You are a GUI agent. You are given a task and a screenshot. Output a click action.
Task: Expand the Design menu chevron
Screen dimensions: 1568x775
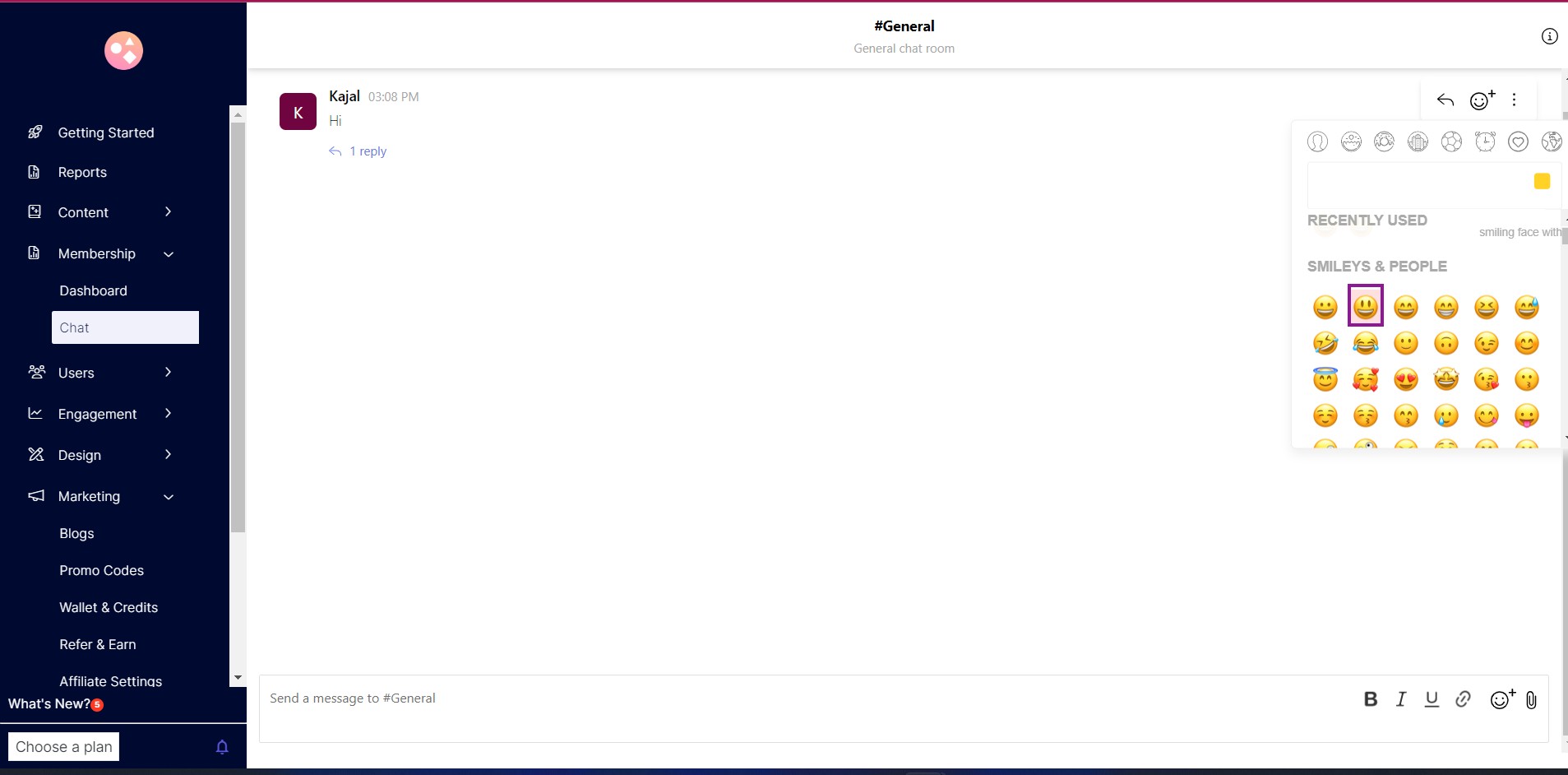[168, 454]
